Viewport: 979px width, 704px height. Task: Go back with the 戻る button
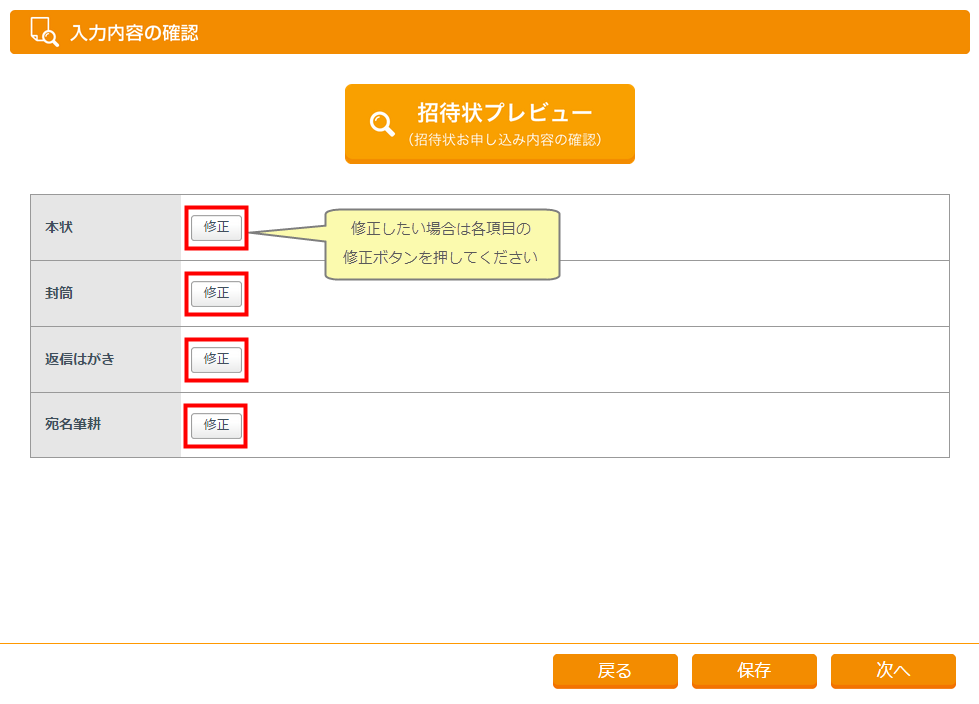click(615, 671)
